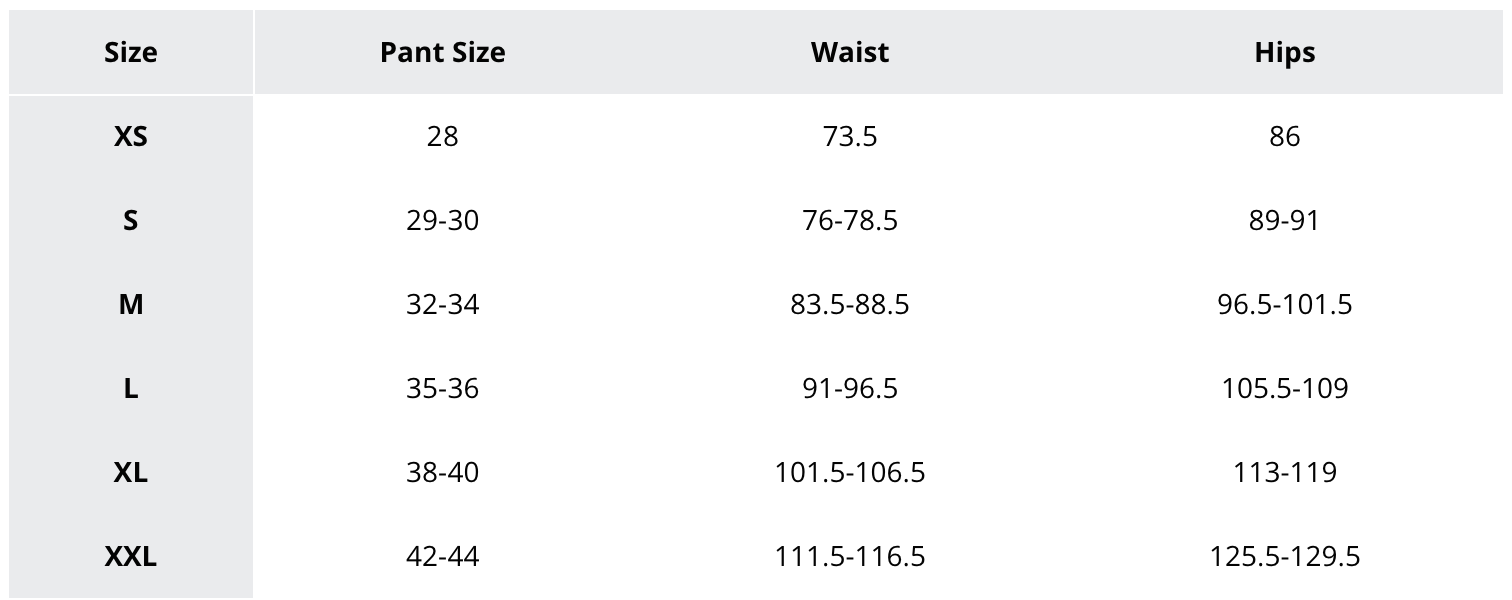
Task: Click the Hips column header
Action: click(1285, 52)
